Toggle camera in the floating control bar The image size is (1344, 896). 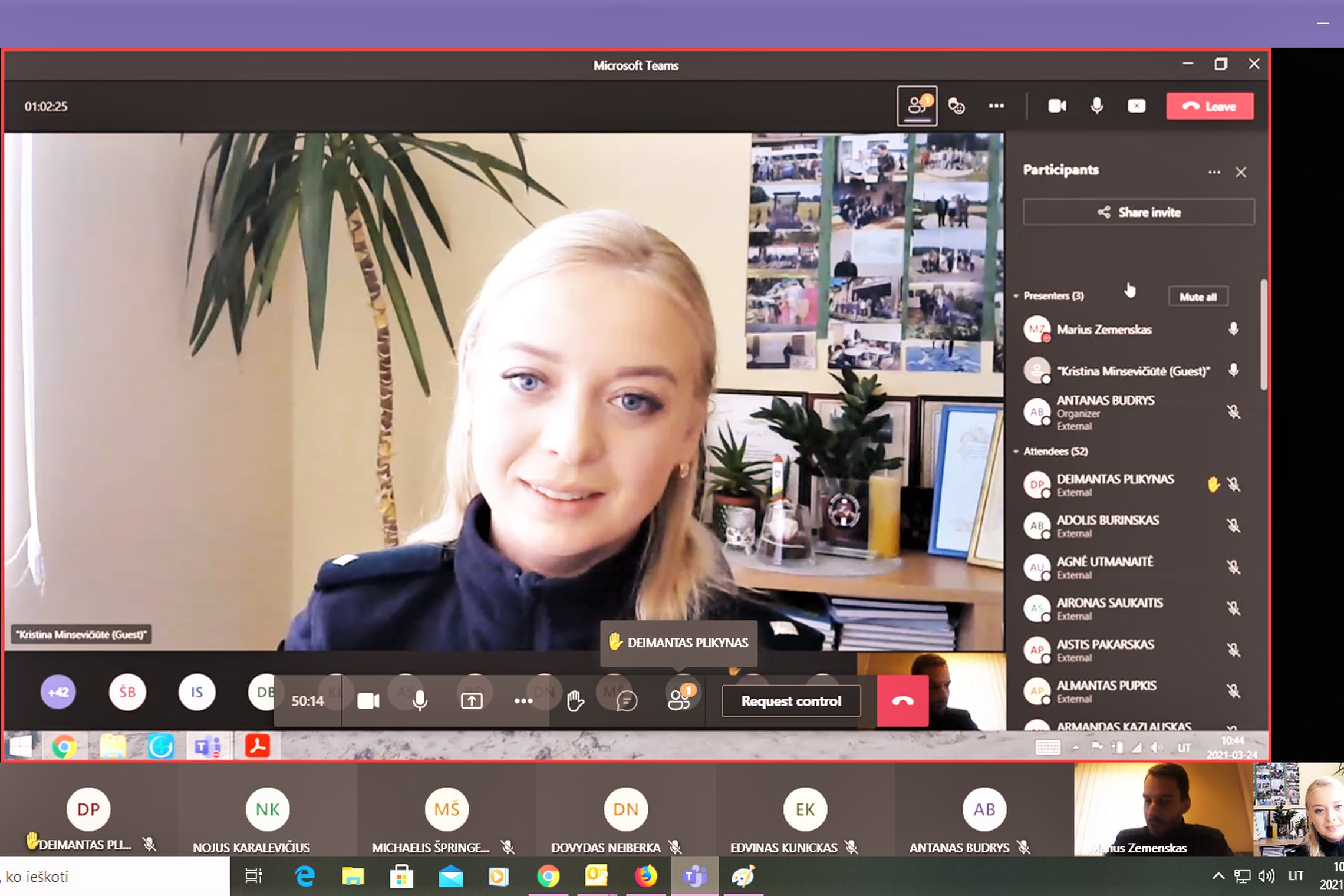(x=368, y=701)
